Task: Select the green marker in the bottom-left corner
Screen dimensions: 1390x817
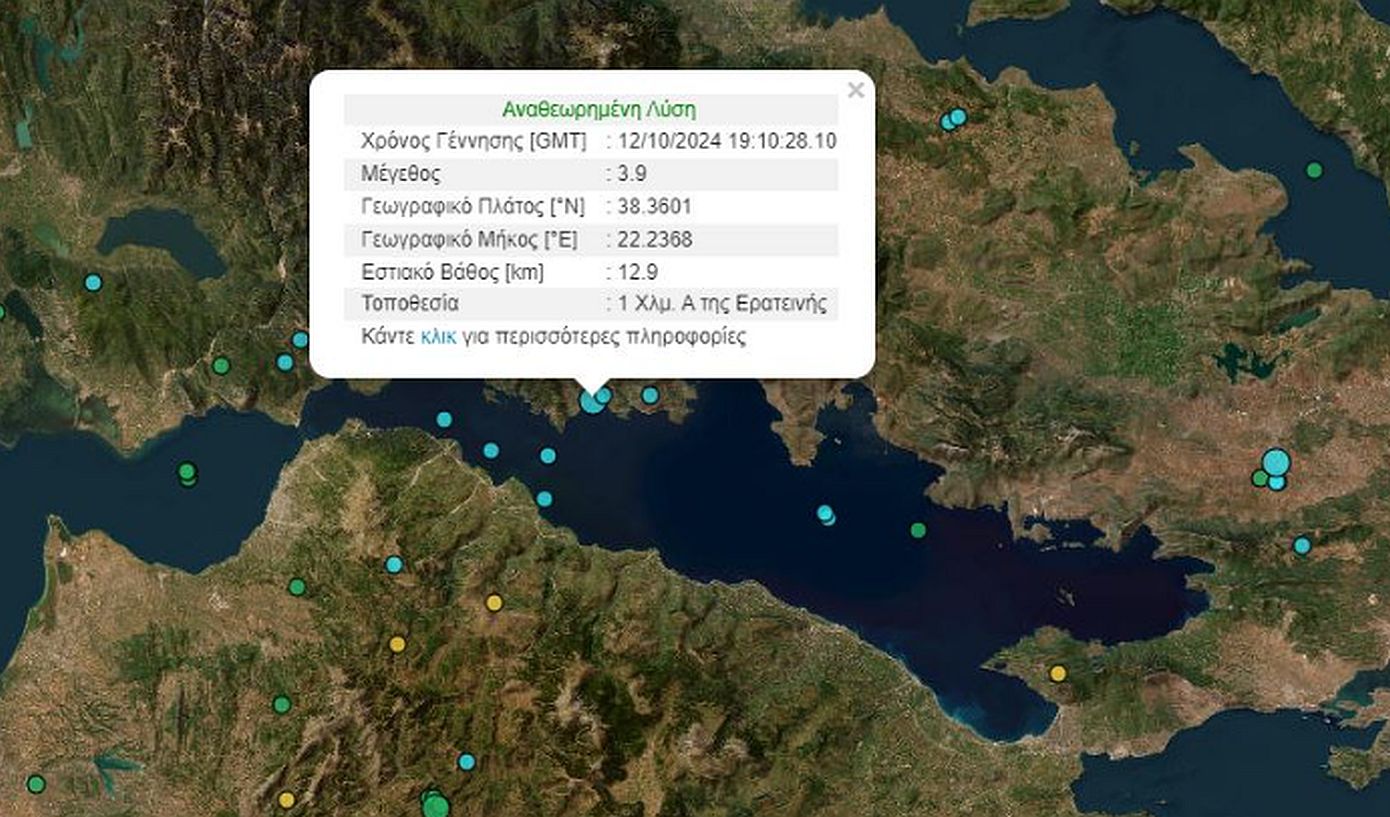Action: [x=36, y=784]
